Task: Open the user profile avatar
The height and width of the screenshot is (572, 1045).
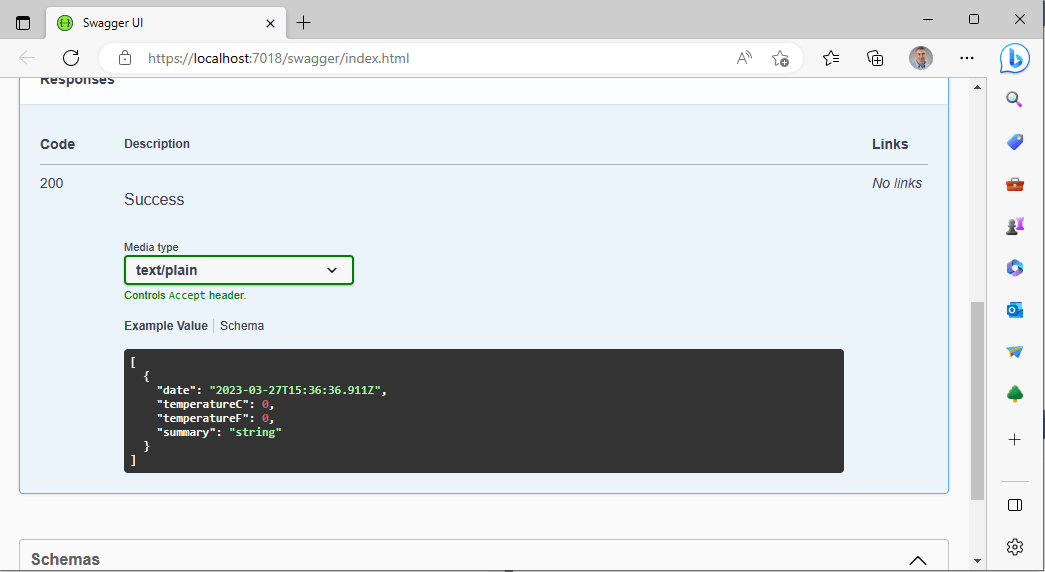Action: point(920,58)
